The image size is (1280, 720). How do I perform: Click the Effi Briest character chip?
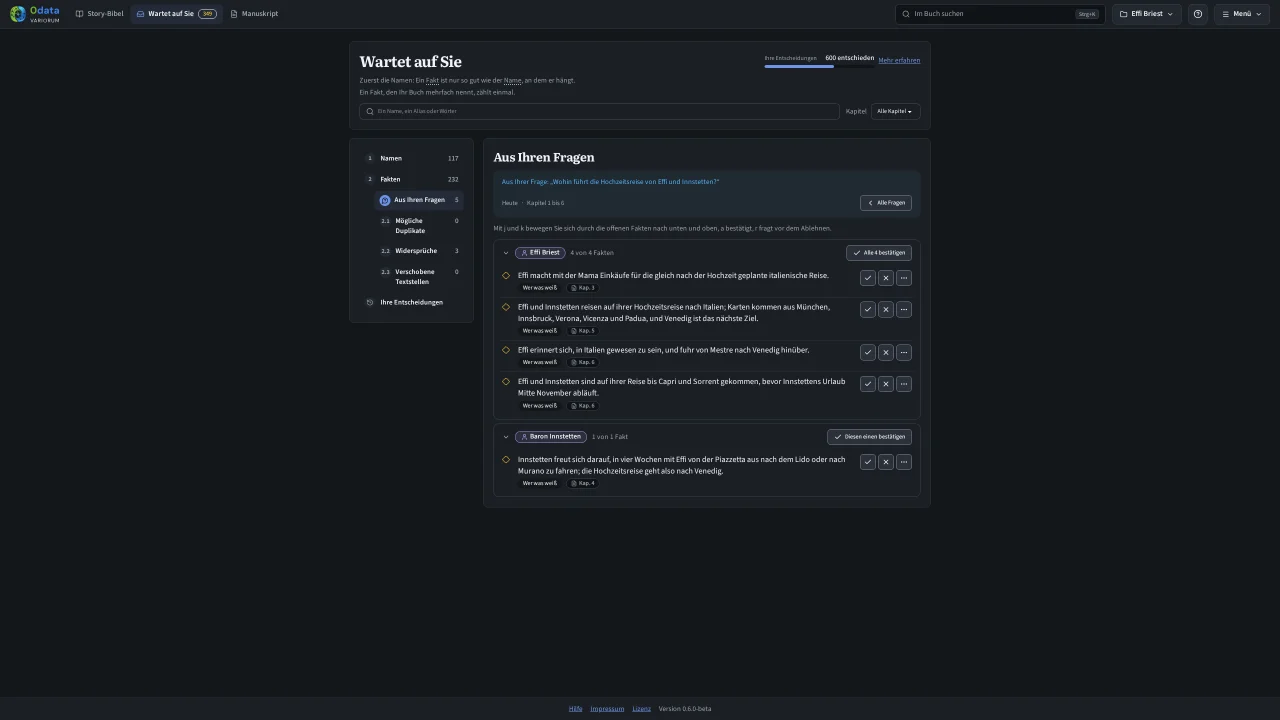click(540, 253)
